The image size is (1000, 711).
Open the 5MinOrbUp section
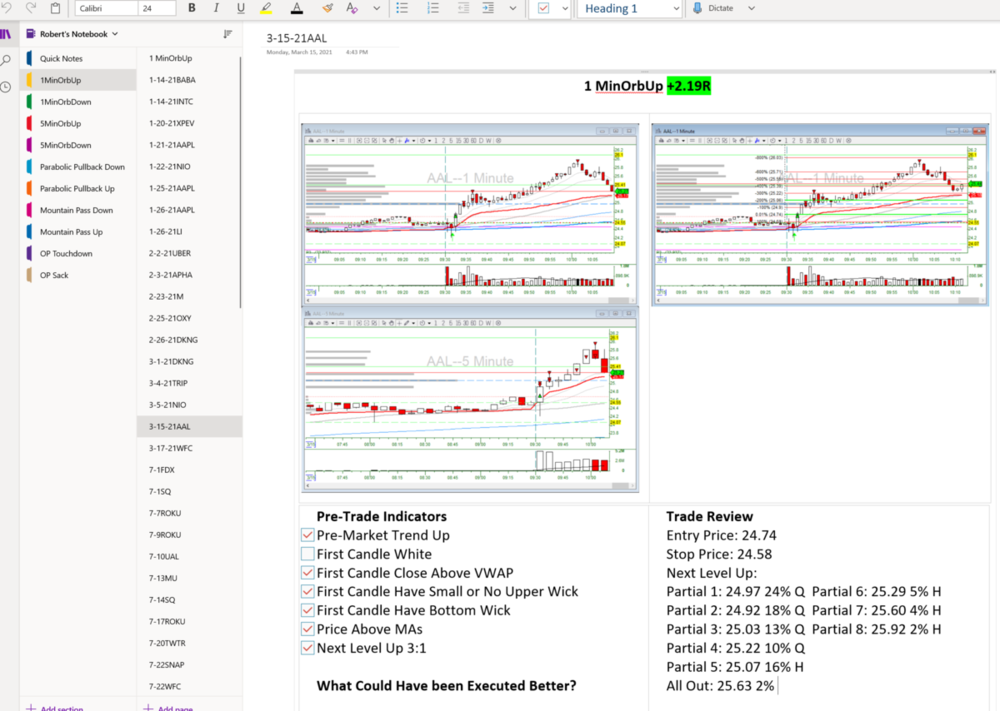click(61, 124)
